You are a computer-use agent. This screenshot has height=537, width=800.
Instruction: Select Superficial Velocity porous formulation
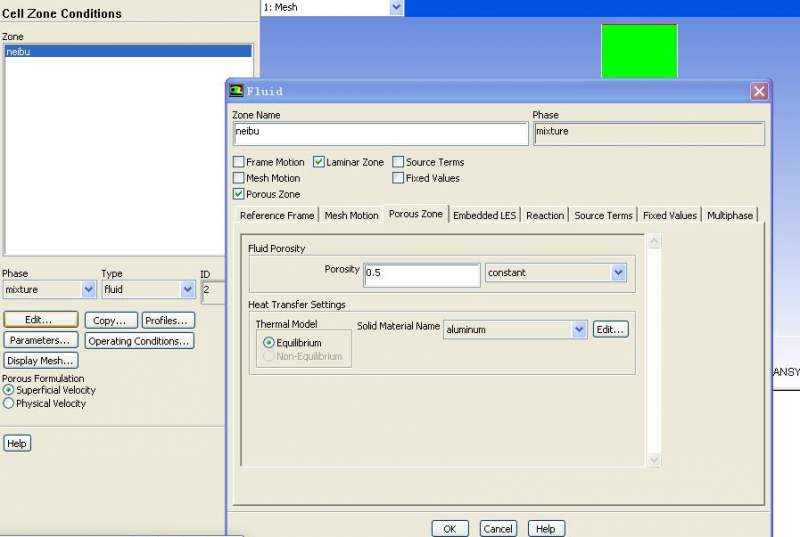(x=8, y=390)
